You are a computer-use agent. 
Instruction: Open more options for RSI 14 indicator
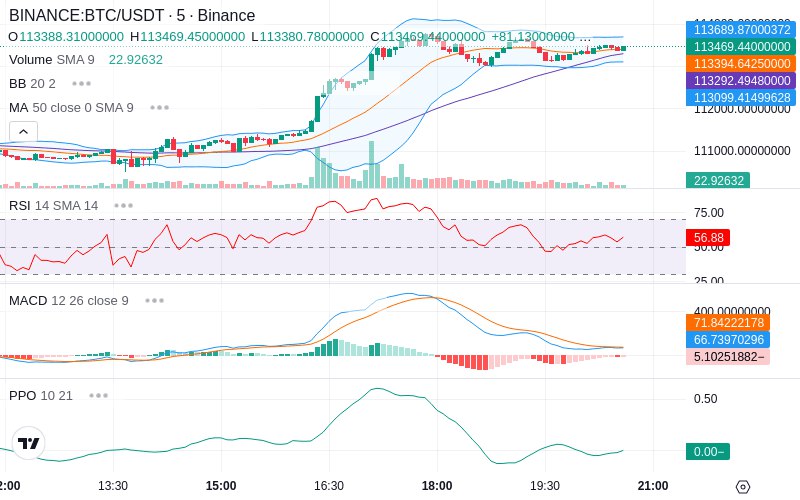click(x=123, y=206)
